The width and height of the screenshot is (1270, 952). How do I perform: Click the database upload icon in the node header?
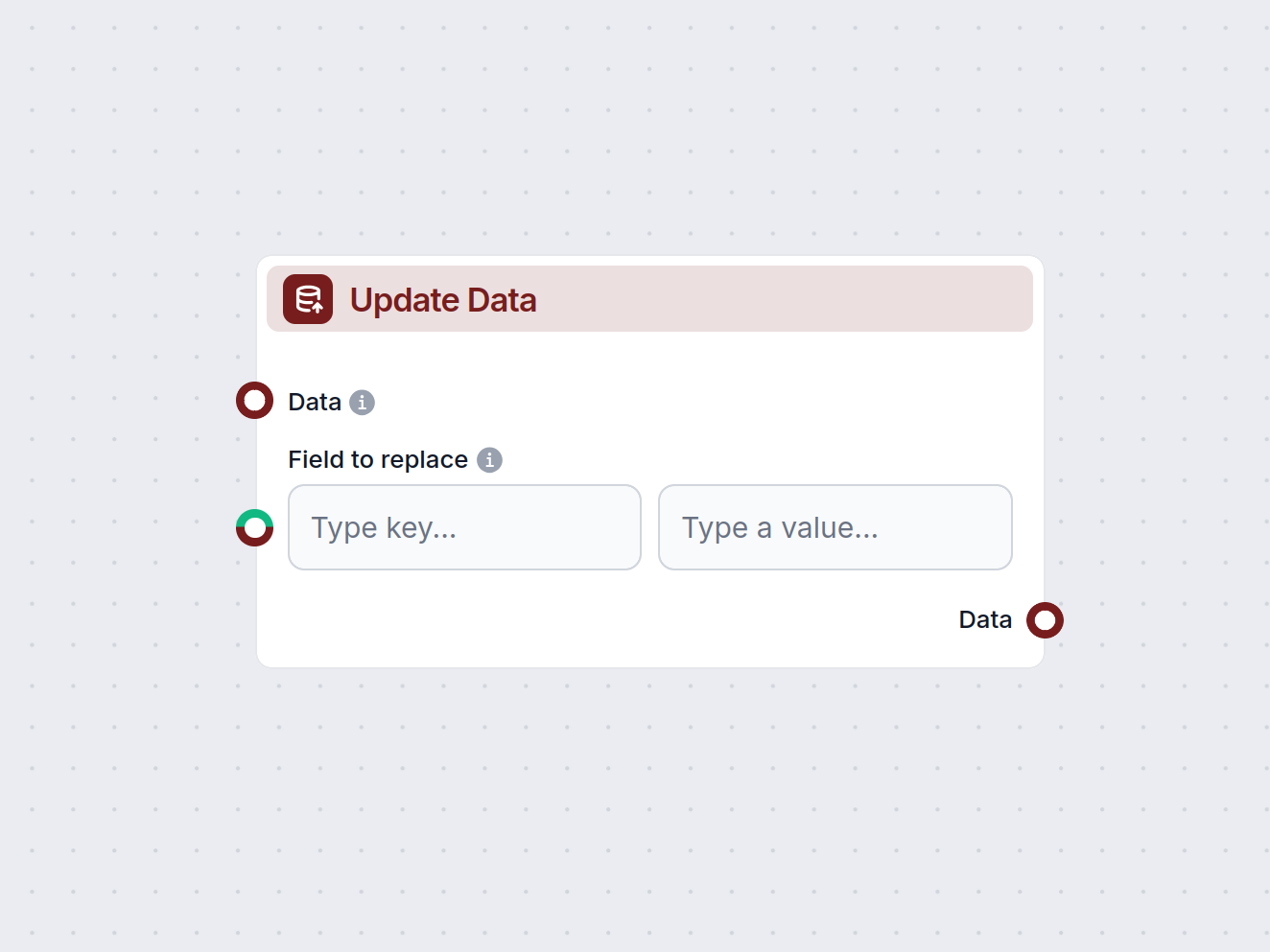[x=307, y=299]
